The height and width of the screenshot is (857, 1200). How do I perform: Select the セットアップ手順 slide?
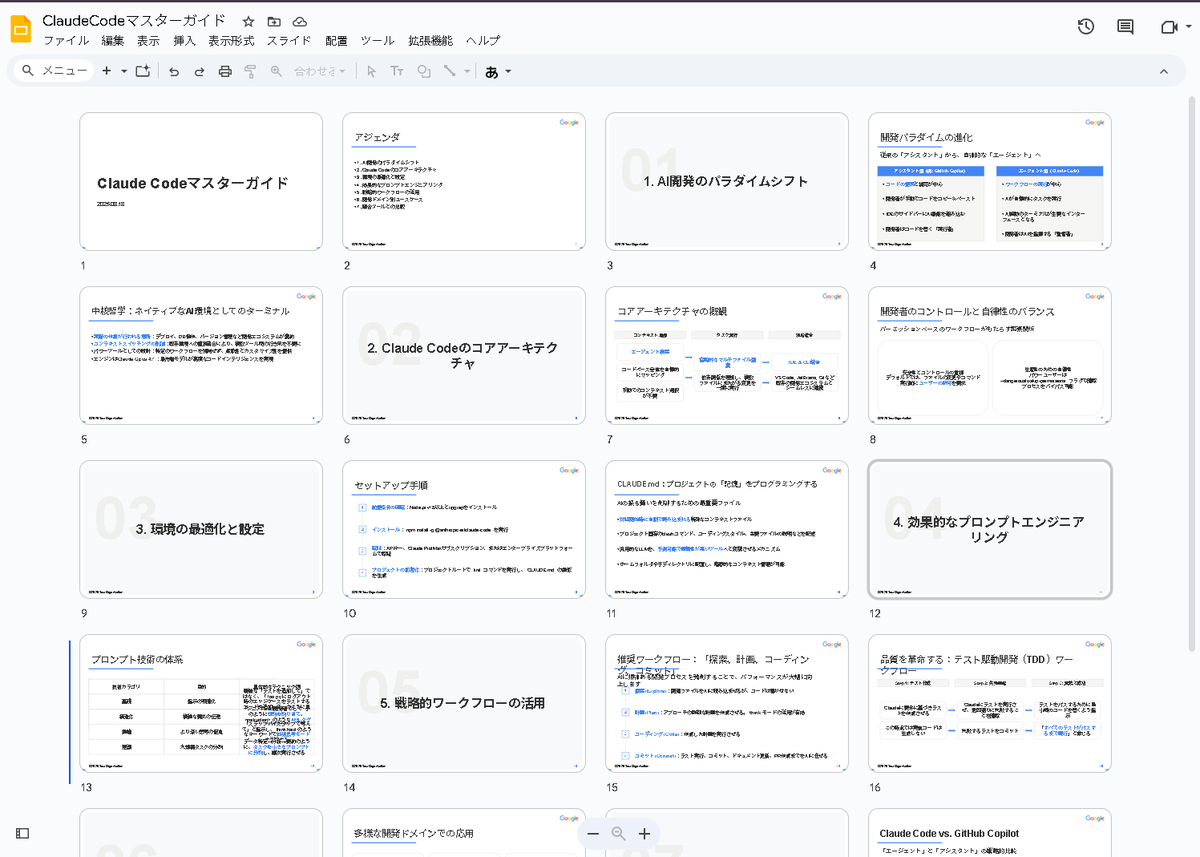[464, 529]
